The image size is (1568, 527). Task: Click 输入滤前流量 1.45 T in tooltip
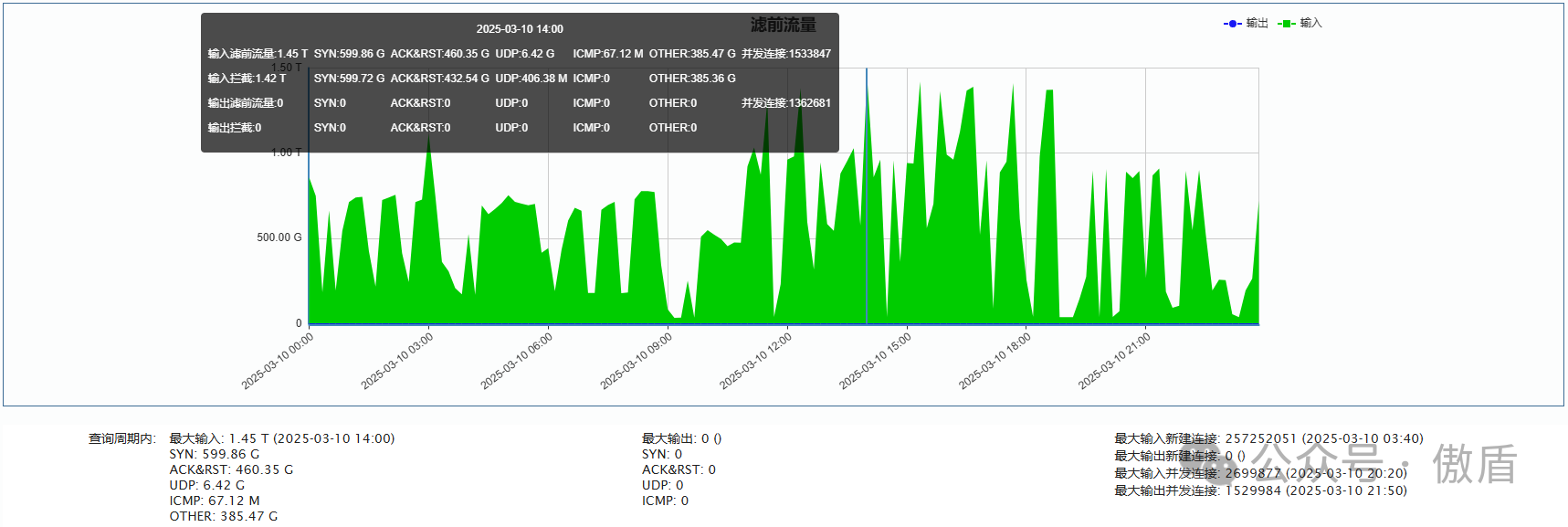258,54
